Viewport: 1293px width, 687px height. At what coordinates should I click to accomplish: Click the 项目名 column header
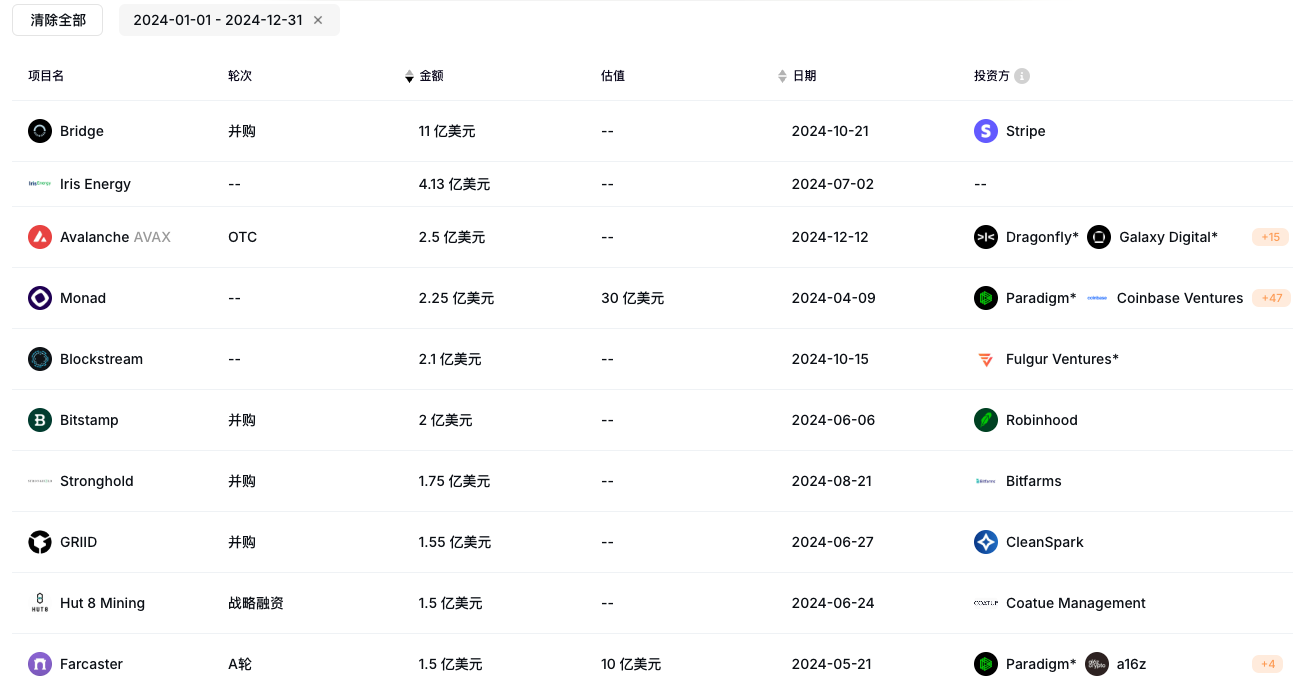pyautogui.click(x=46, y=76)
